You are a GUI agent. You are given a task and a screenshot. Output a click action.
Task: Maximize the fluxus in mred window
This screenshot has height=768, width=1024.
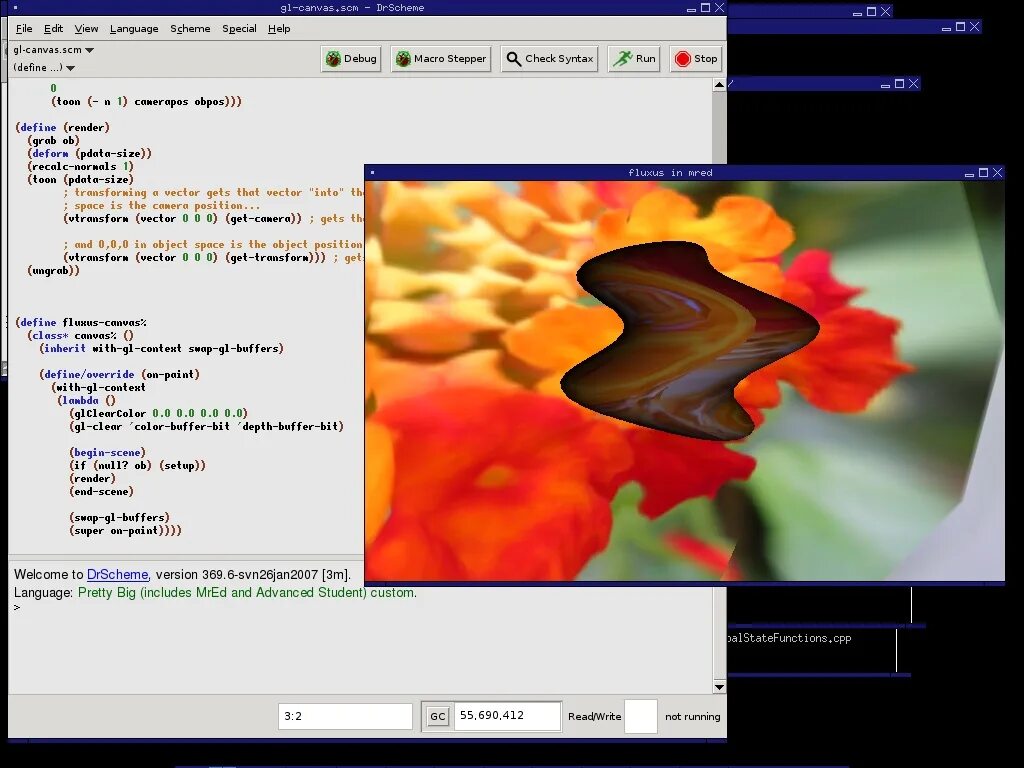coord(984,173)
